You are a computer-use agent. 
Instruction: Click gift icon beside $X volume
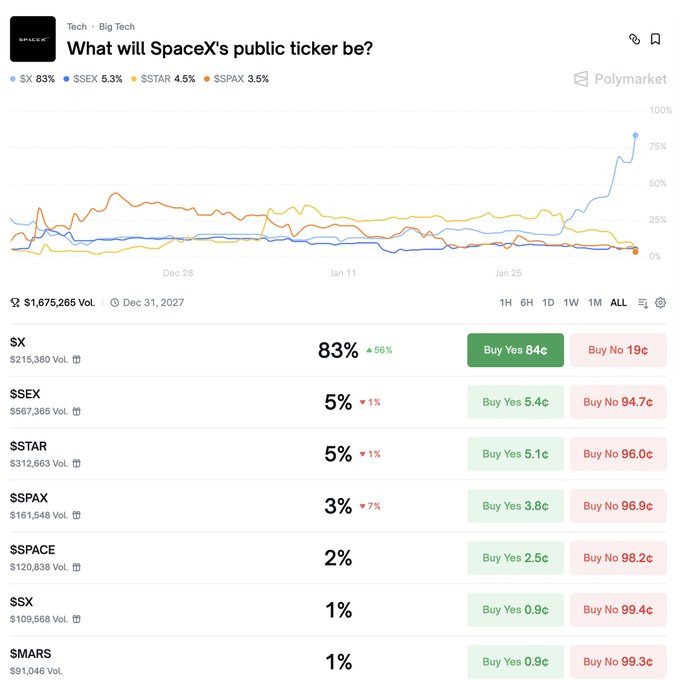point(76,359)
